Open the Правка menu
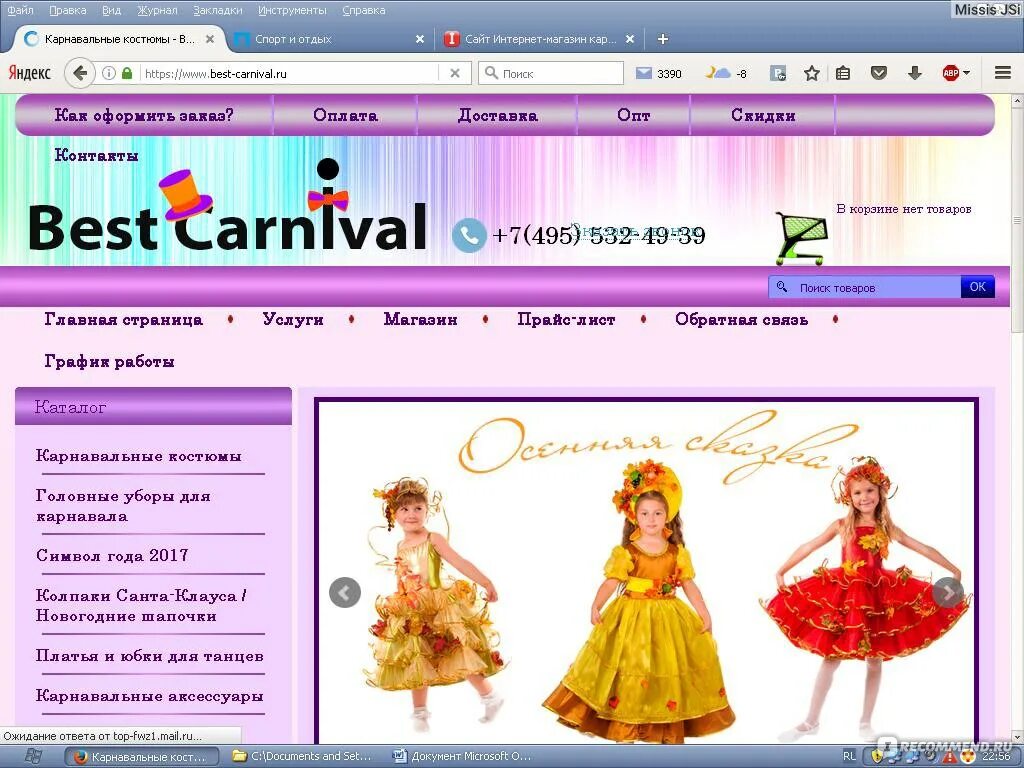 67,10
